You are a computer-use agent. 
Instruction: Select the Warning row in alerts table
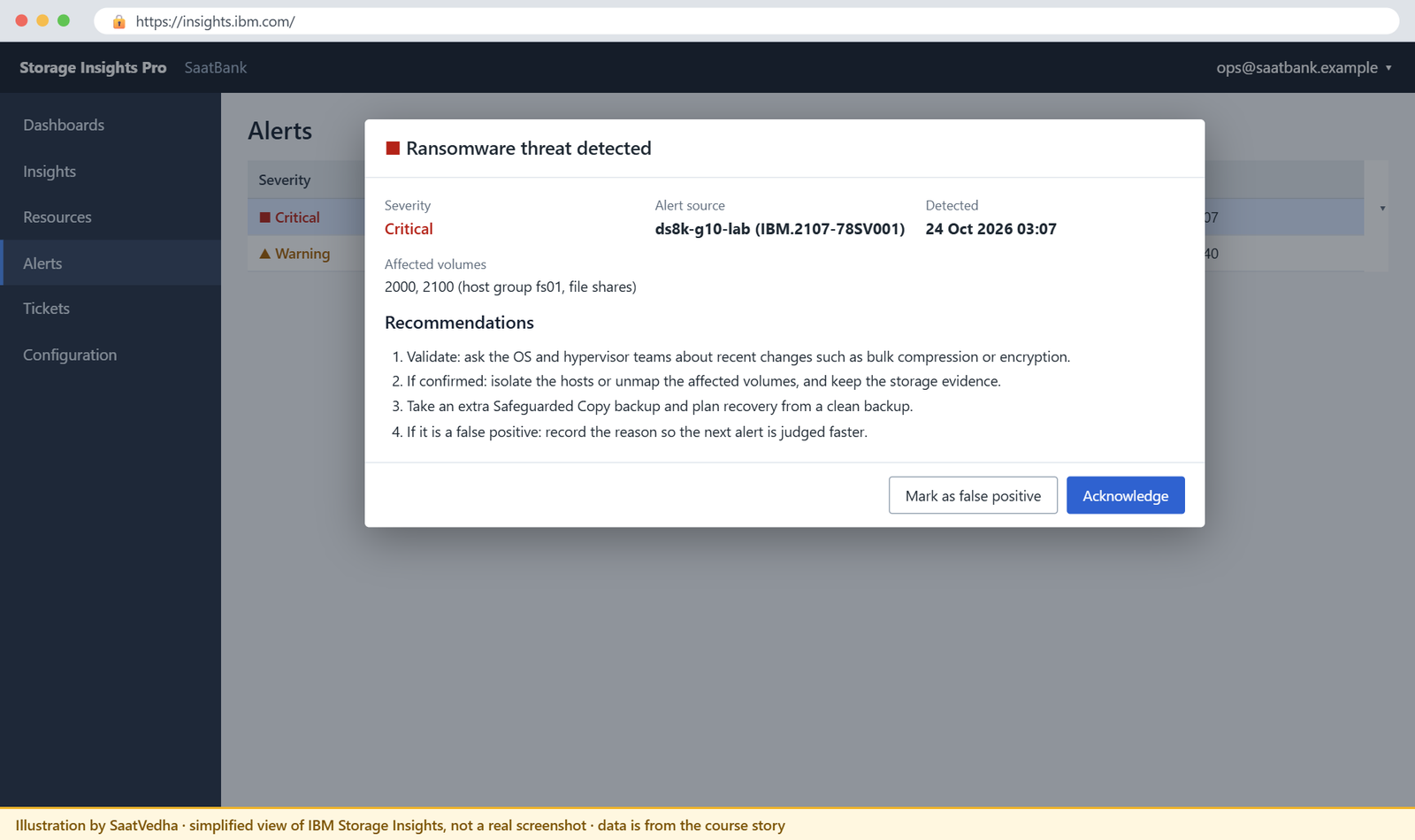click(x=806, y=254)
